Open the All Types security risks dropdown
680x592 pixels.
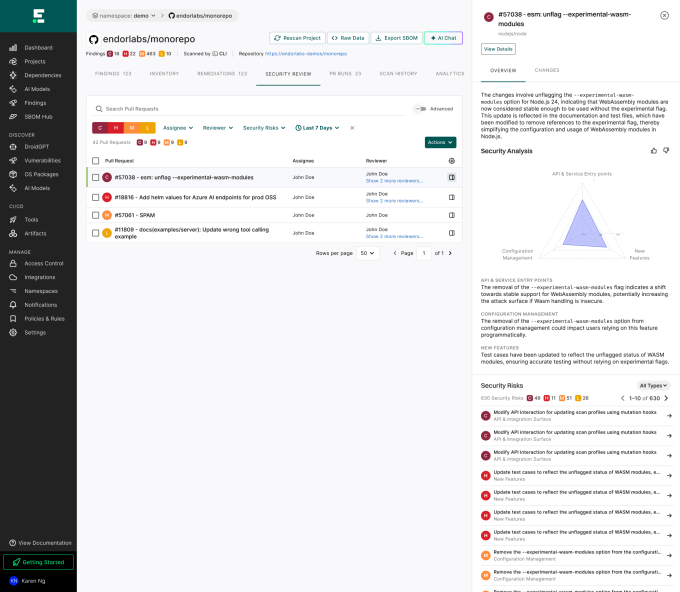[x=654, y=385]
